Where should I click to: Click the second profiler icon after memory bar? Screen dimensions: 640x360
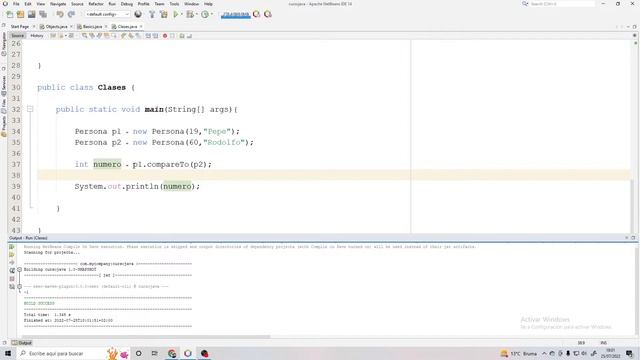(x=268, y=14)
